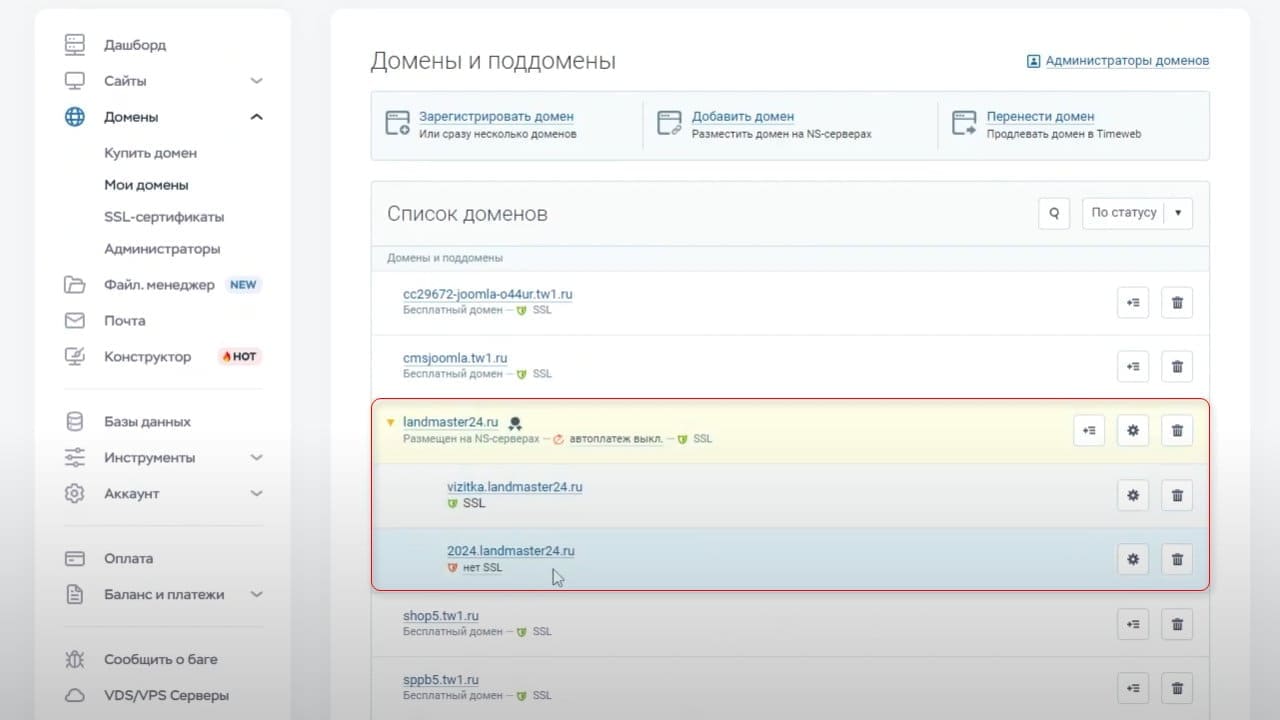The height and width of the screenshot is (720, 1280).
Task: Open Администраторы submenu item
Action: (162, 249)
